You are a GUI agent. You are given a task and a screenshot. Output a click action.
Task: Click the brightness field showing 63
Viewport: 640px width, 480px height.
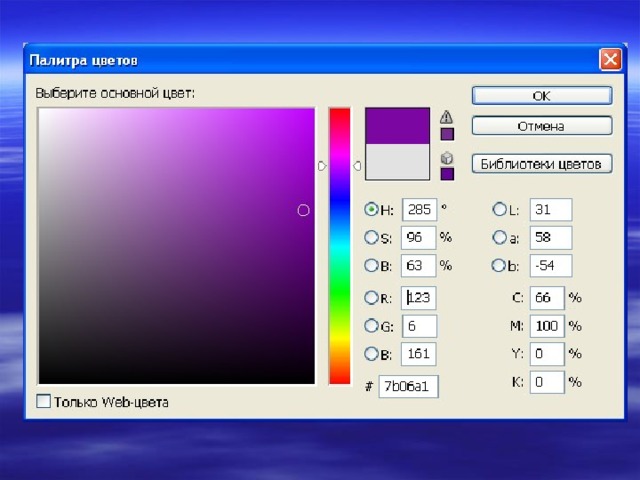pyautogui.click(x=418, y=265)
